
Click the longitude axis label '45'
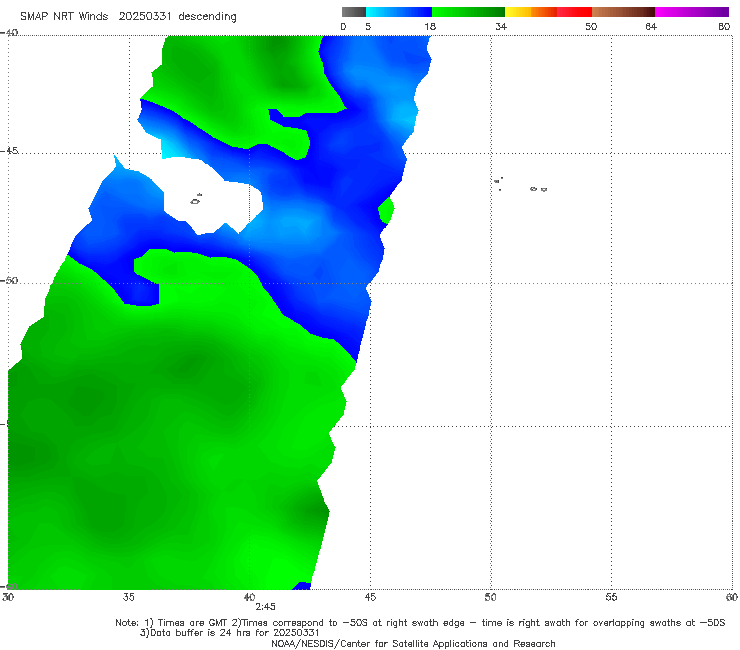[x=370, y=597]
